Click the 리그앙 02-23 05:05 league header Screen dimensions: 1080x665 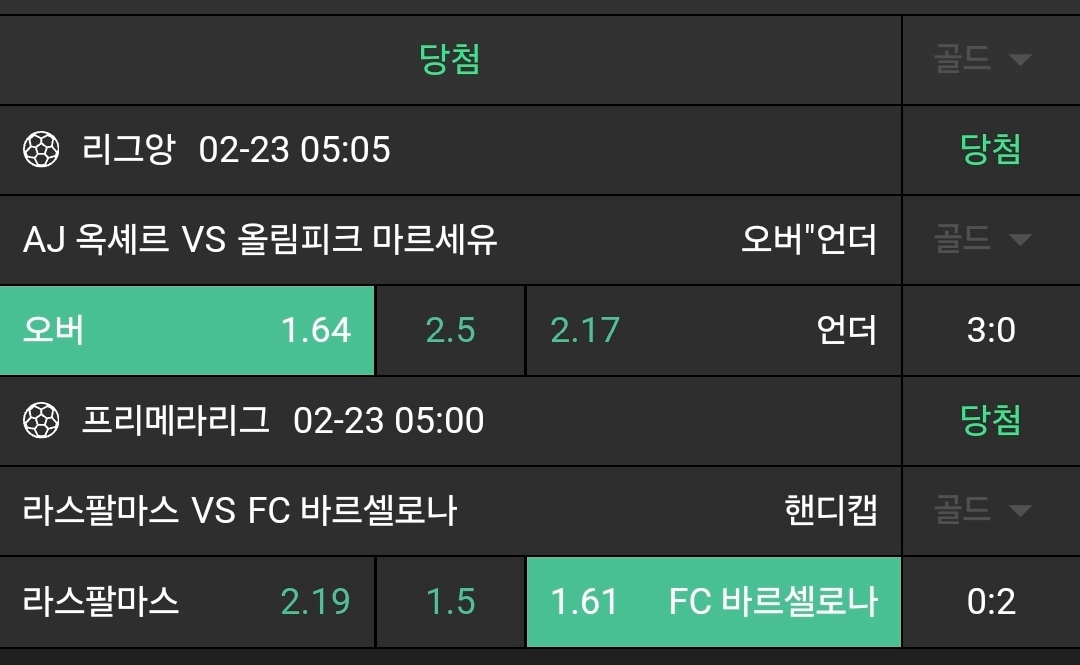coord(236,150)
